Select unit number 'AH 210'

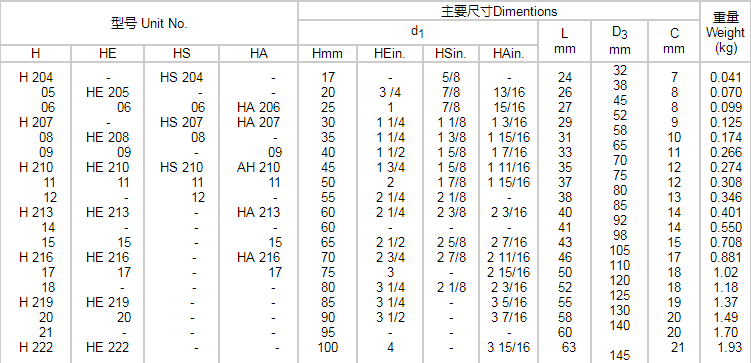tap(259, 168)
